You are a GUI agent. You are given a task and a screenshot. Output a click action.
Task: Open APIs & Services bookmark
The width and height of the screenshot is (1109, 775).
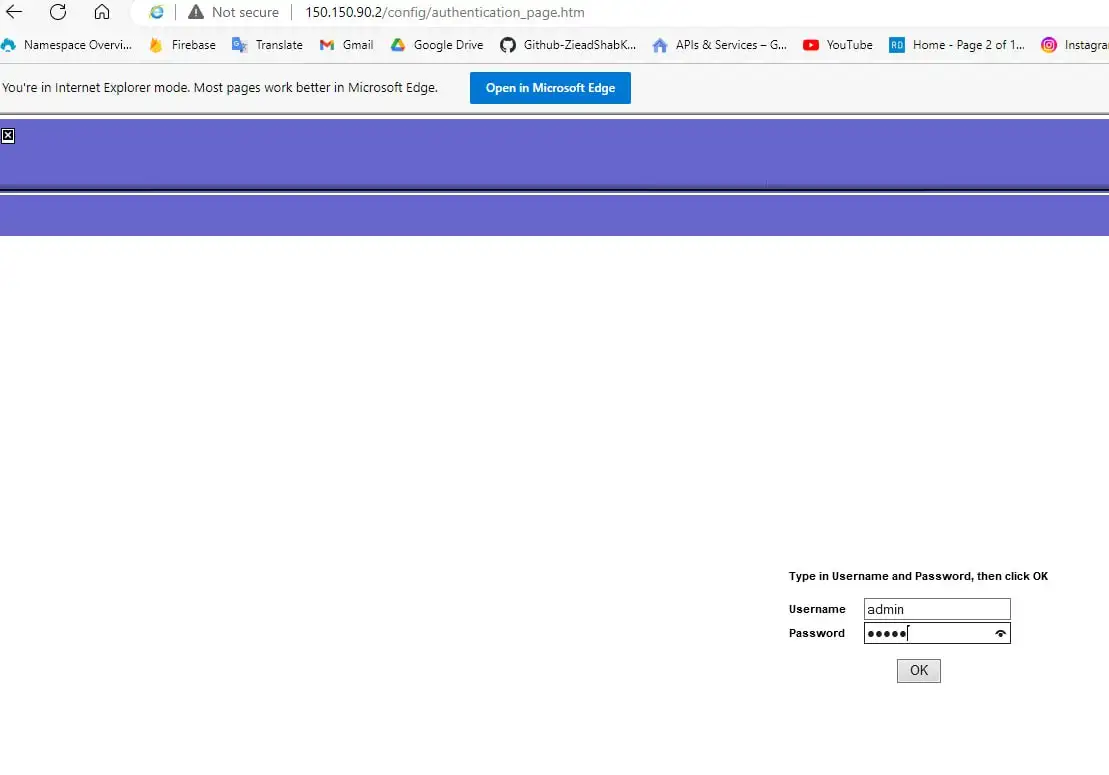pos(719,45)
